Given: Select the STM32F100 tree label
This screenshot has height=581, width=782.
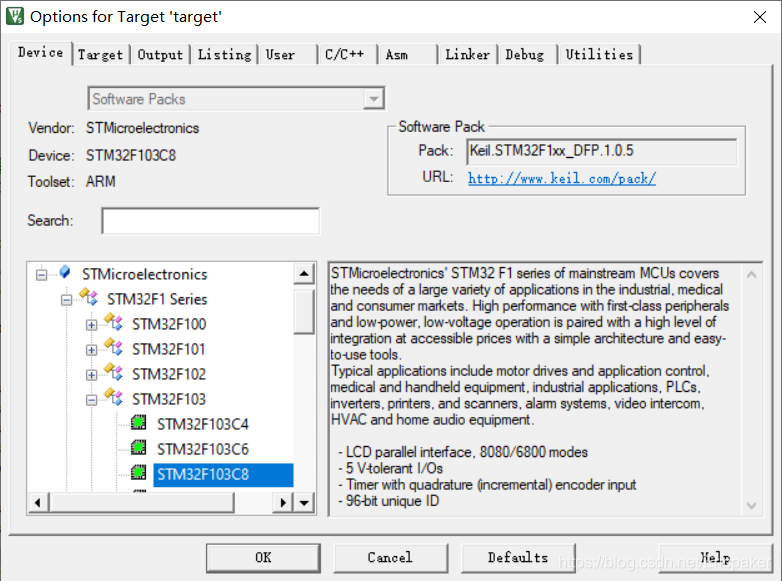Looking at the screenshot, I should [169, 325].
